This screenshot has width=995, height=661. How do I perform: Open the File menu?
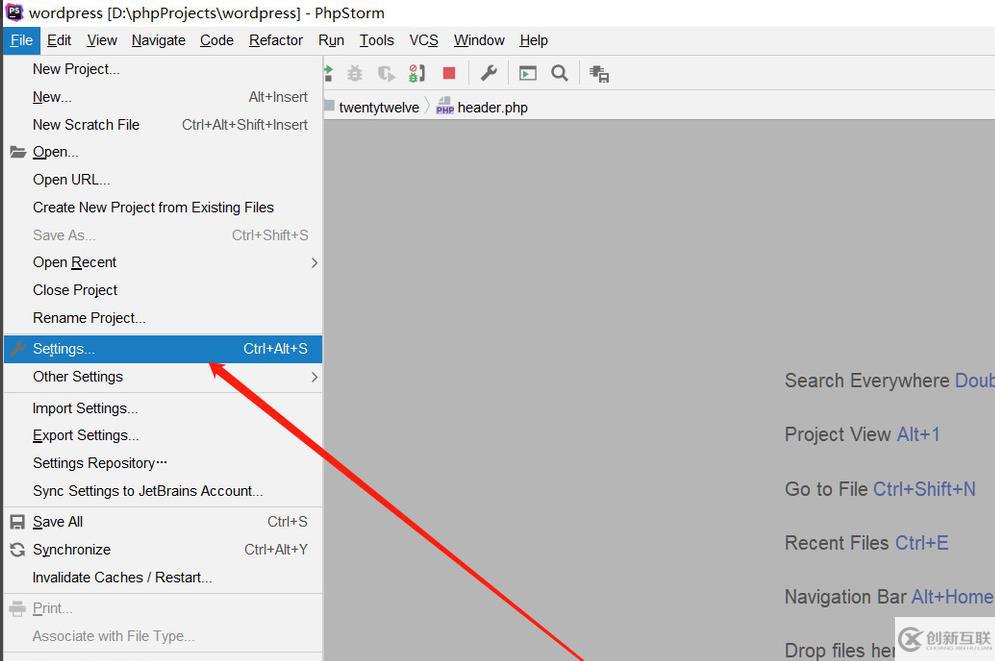pos(22,41)
